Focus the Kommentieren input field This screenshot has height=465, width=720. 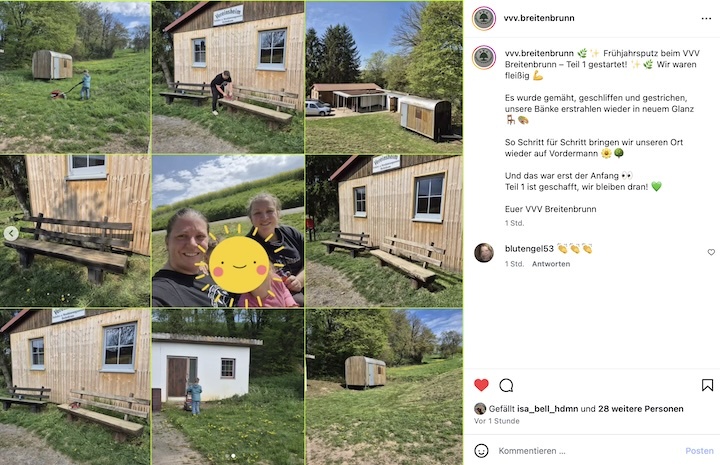click(x=588, y=451)
